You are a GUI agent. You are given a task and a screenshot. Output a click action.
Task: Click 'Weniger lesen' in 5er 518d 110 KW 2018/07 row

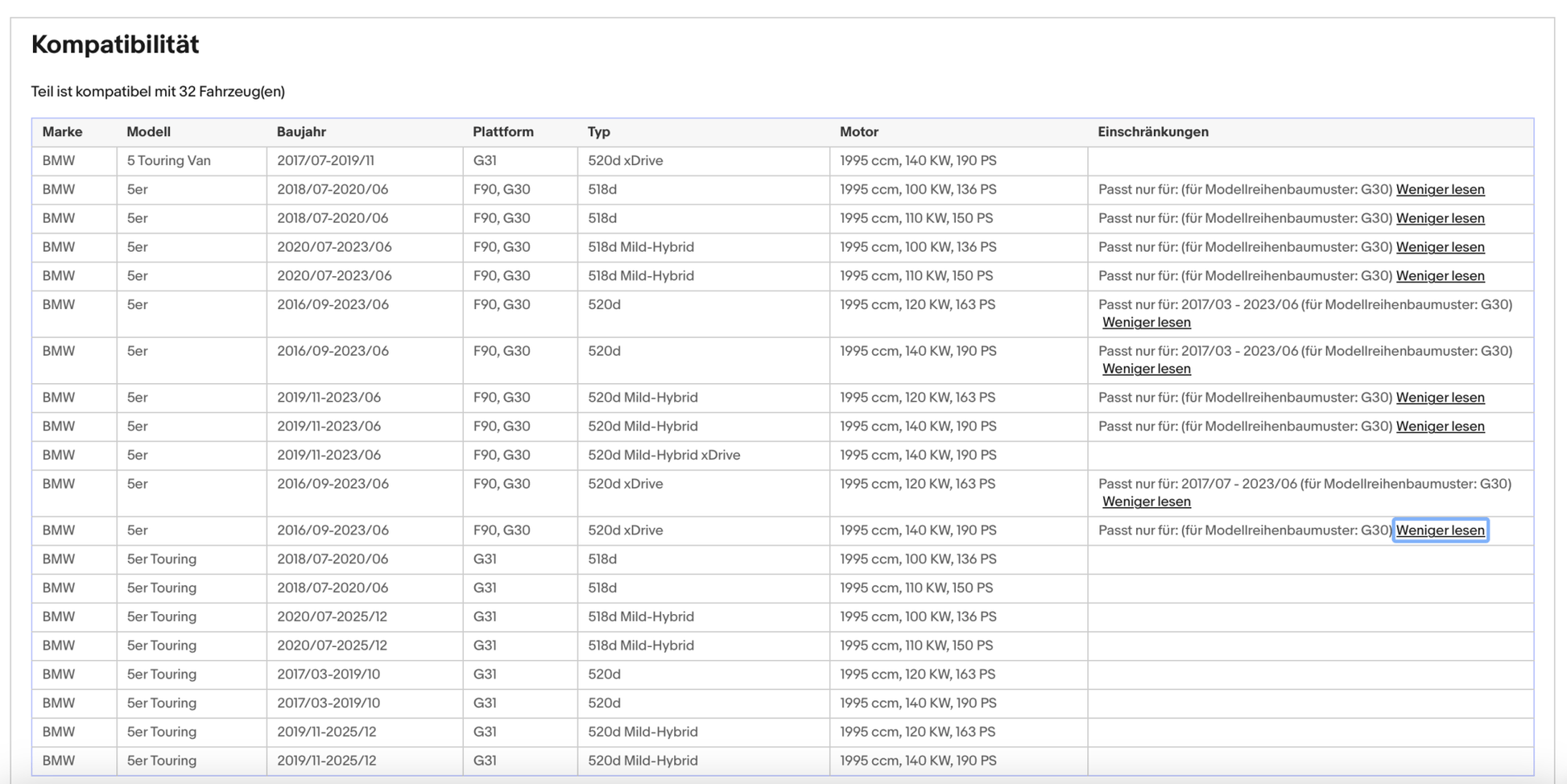[x=1440, y=219]
